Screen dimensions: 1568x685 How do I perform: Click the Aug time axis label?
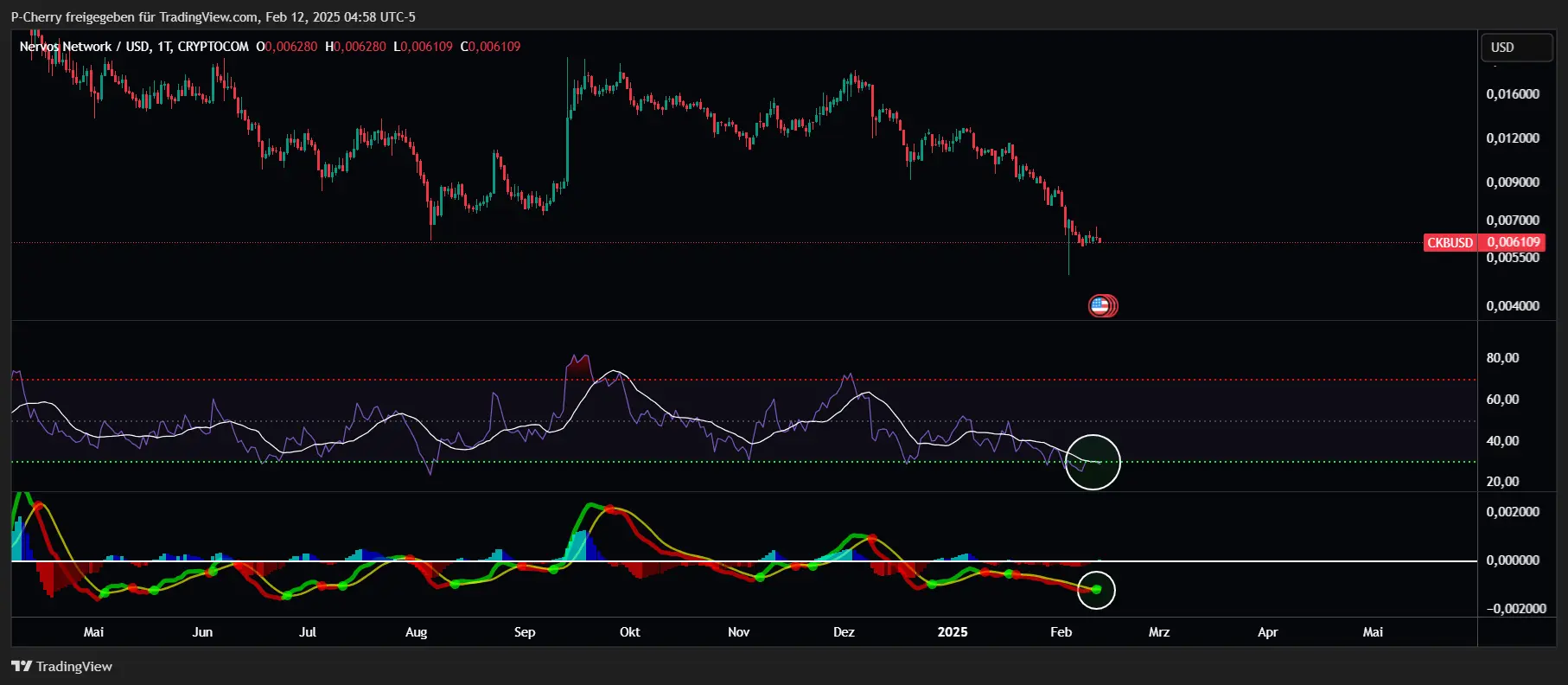[x=416, y=632]
